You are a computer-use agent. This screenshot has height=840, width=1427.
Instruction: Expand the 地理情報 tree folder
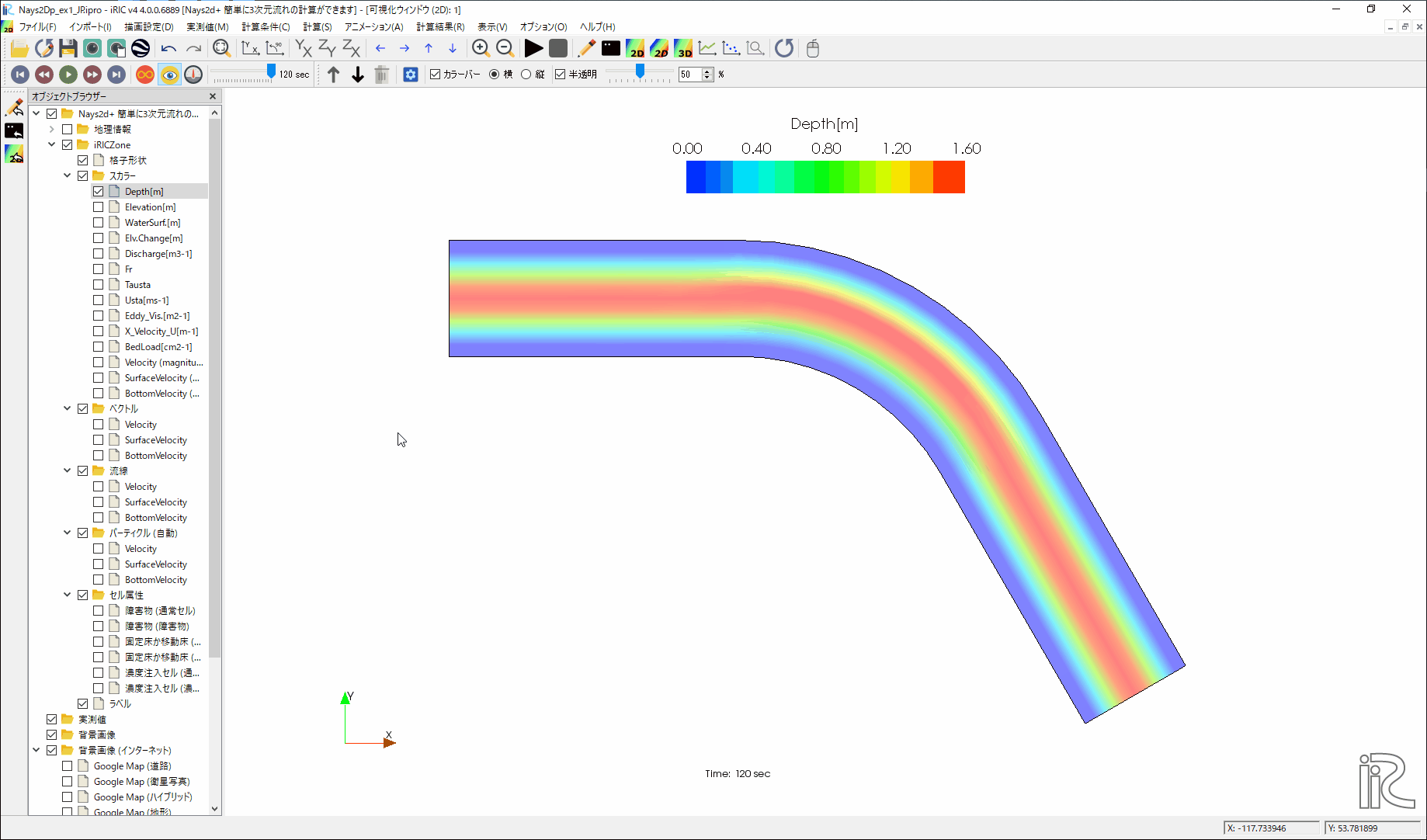tap(52, 130)
